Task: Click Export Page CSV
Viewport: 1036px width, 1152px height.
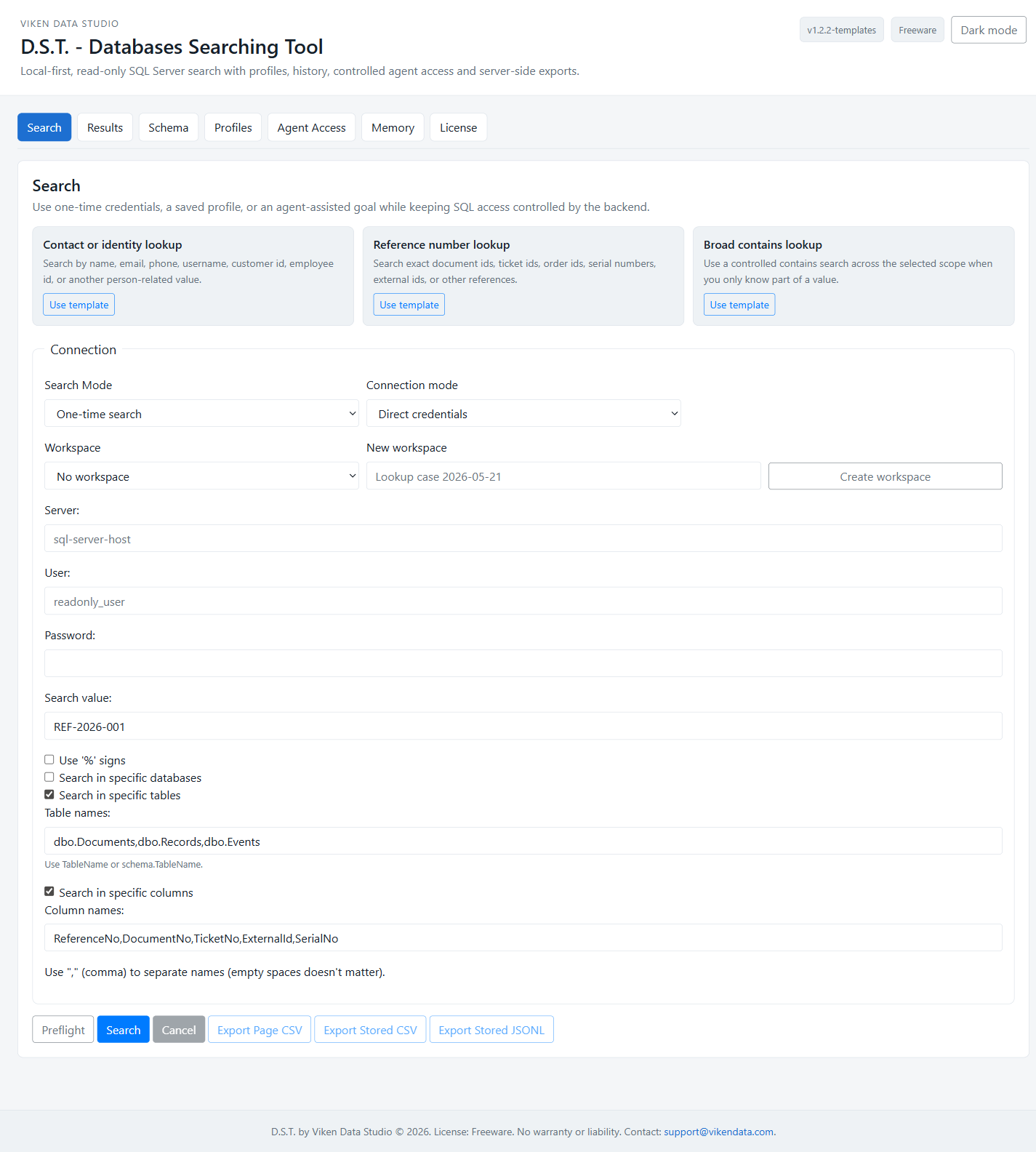Action: point(260,1029)
